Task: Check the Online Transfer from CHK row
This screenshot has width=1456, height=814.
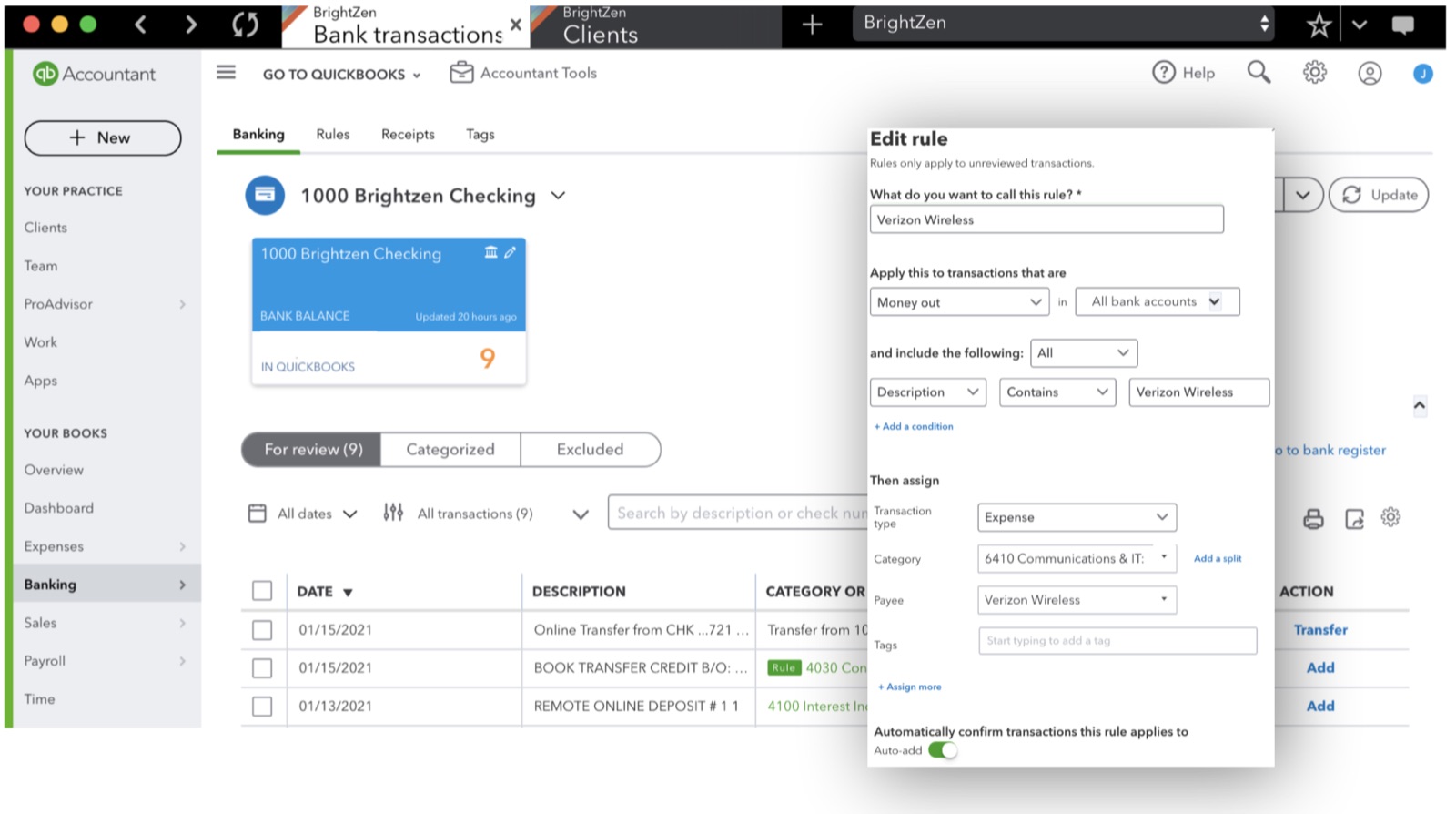Action: point(262,629)
